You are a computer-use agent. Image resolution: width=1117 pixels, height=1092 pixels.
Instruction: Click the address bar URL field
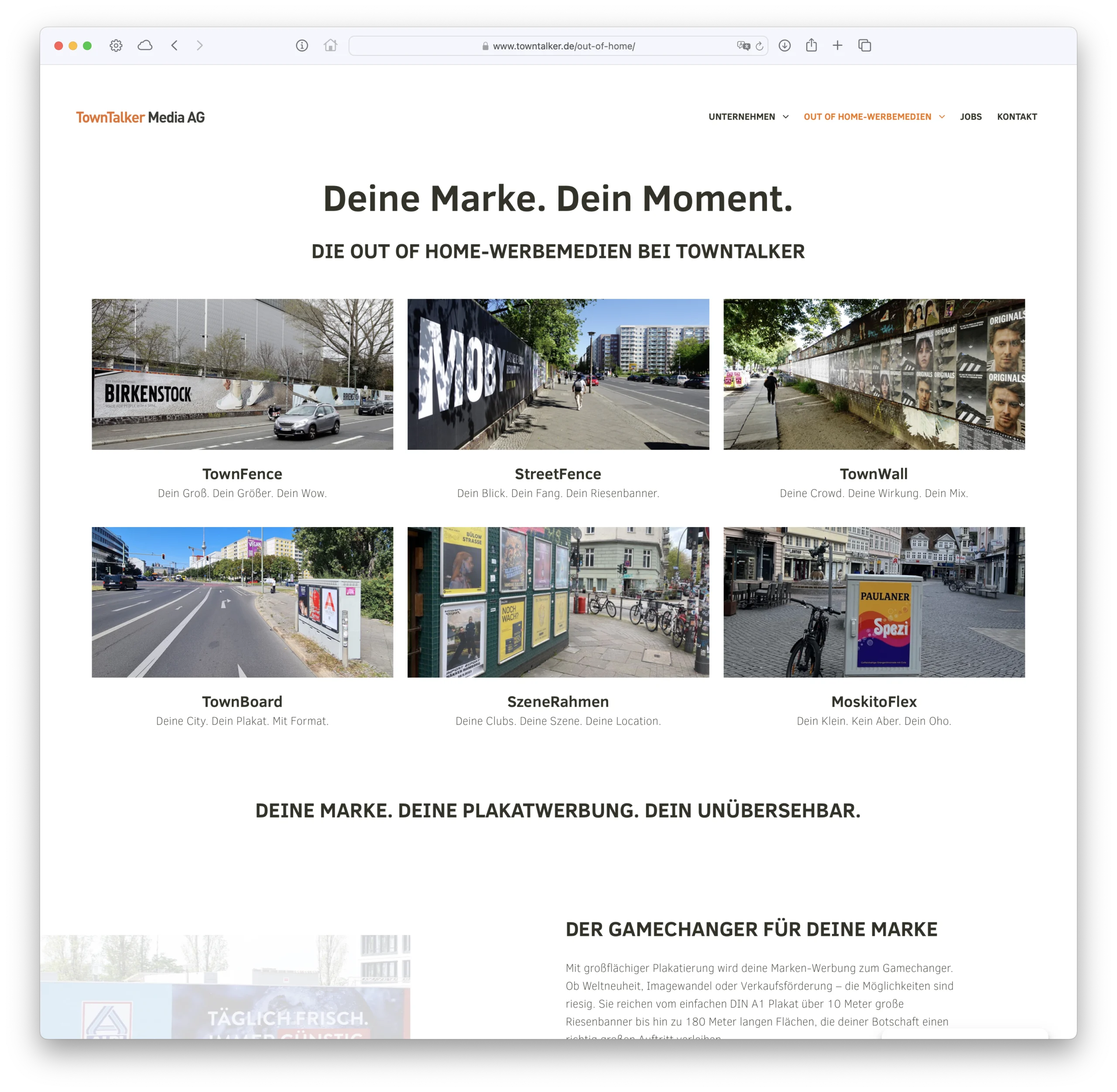tap(558, 46)
